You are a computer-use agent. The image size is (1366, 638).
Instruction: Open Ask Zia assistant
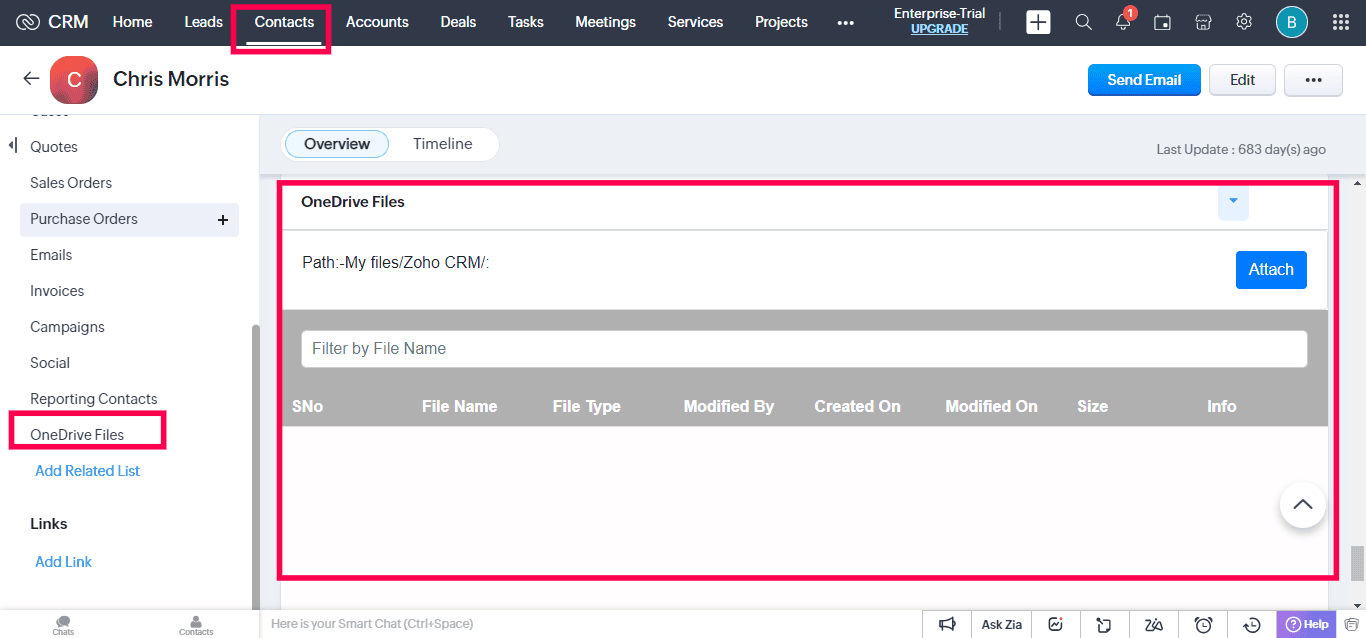tap(1001, 624)
